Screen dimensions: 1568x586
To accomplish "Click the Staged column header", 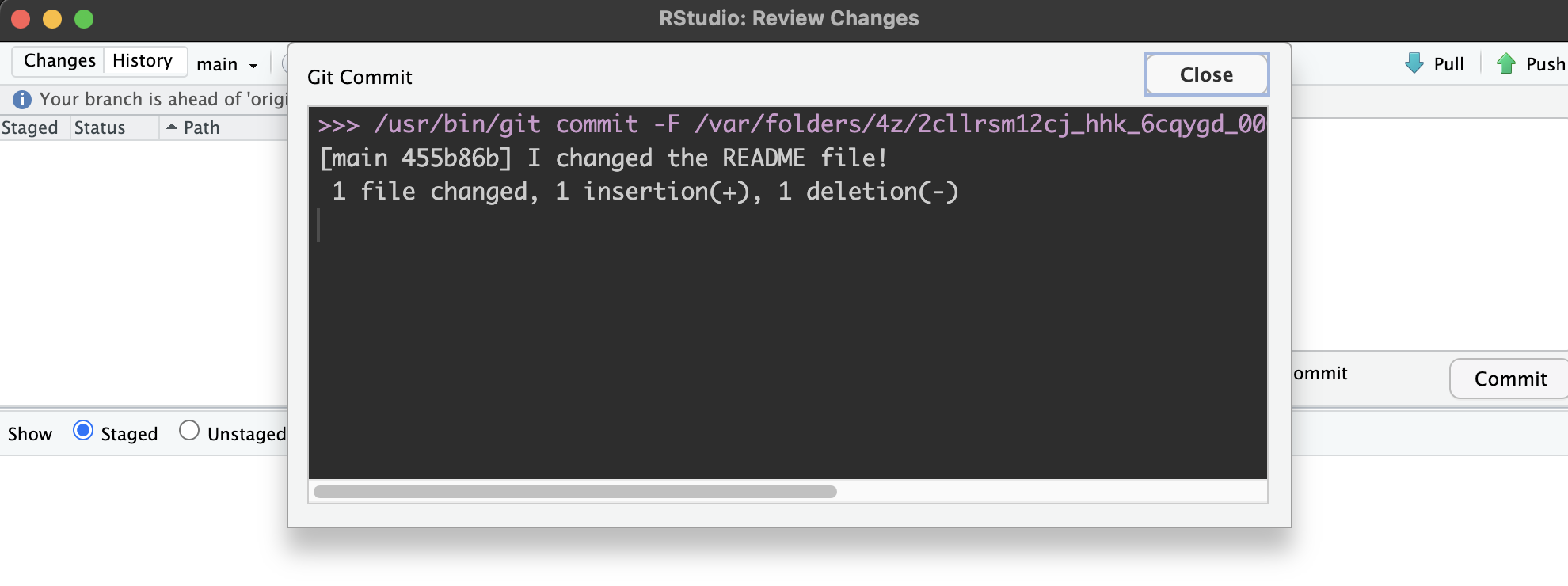I will (30, 127).
